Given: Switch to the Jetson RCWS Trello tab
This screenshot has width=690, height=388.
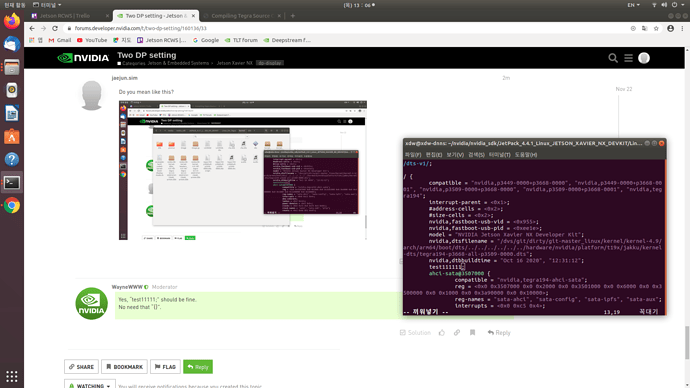Looking at the screenshot, I should (65, 16).
